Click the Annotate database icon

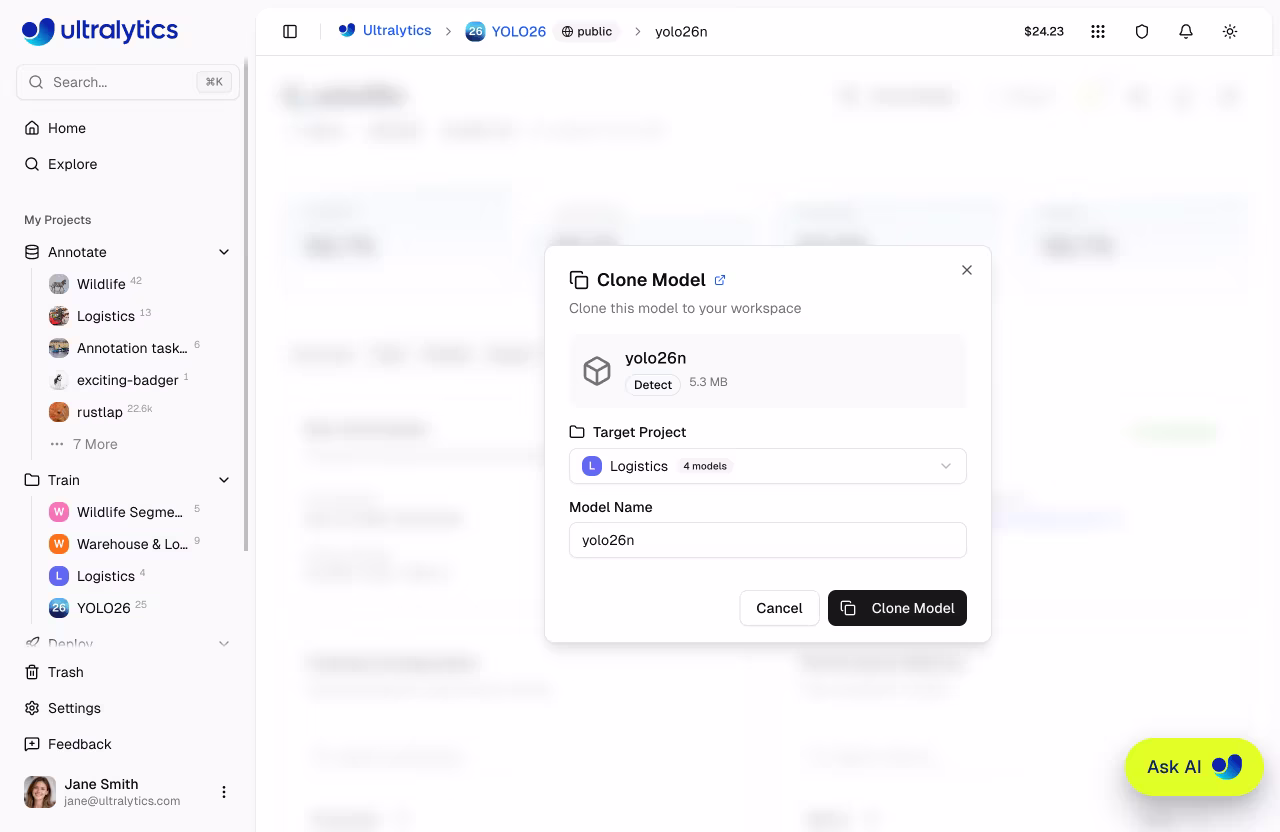click(x=32, y=252)
